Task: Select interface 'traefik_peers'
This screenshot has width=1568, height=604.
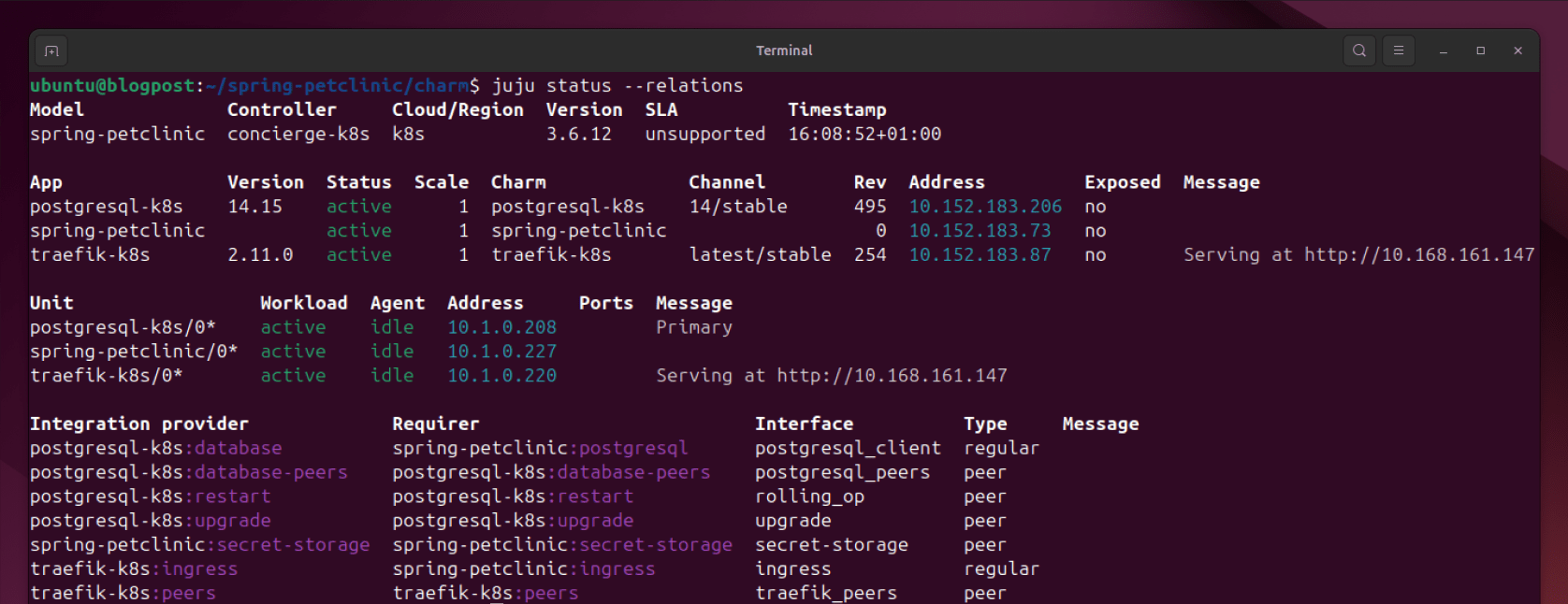Action: click(x=826, y=594)
